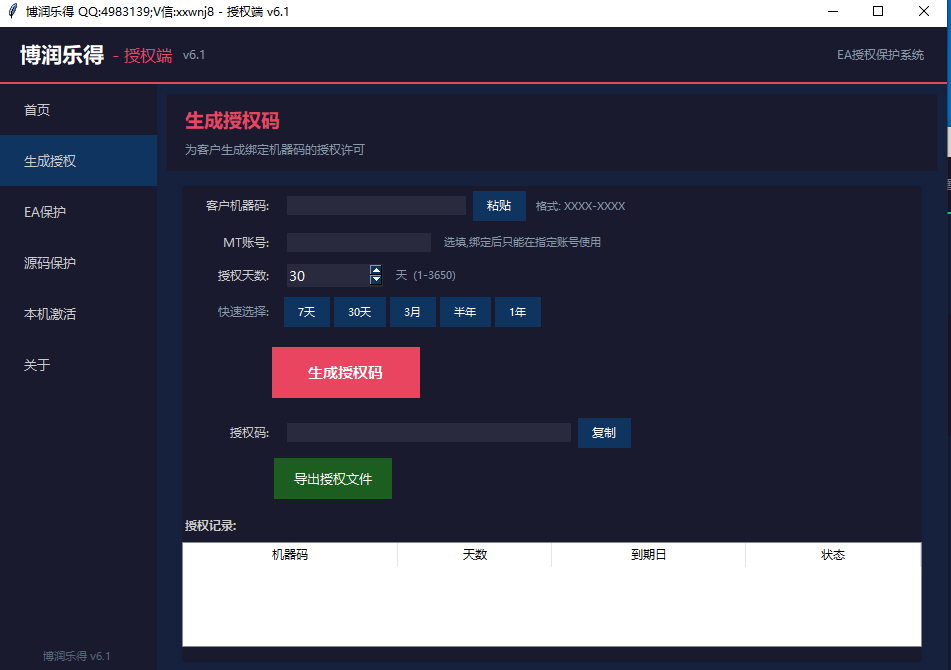Choose the 1年 quick option
Image resolution: width=951 pixels, height=670 pixels.
[517, 312]
